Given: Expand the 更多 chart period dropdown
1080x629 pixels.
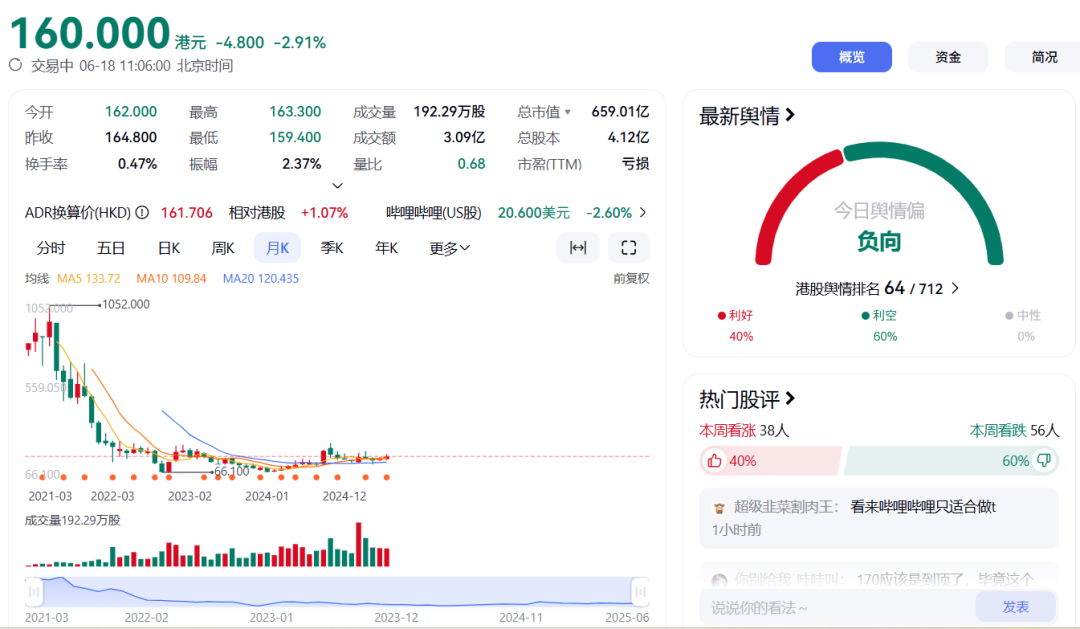Looking at the screenshot, I should pos(449,248).
